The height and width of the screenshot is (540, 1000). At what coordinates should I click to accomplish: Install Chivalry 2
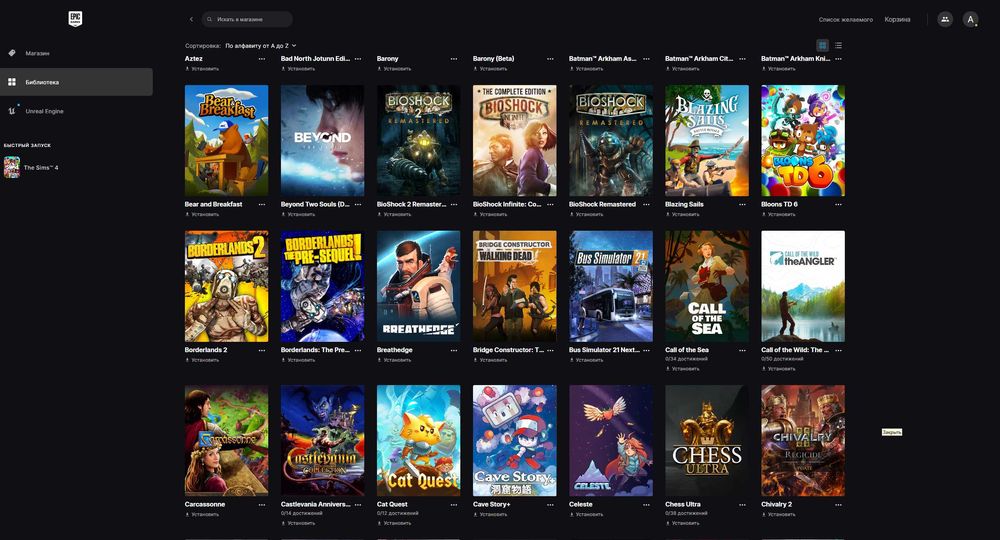[778, 514]
